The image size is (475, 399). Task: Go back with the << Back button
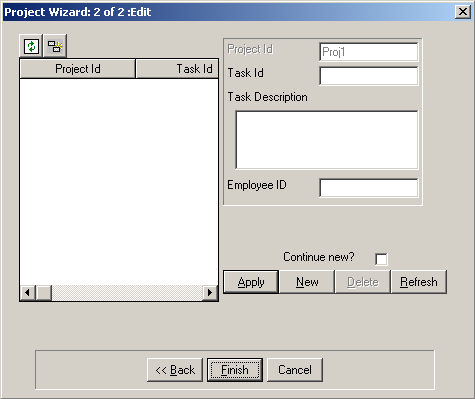click(175, 370)
